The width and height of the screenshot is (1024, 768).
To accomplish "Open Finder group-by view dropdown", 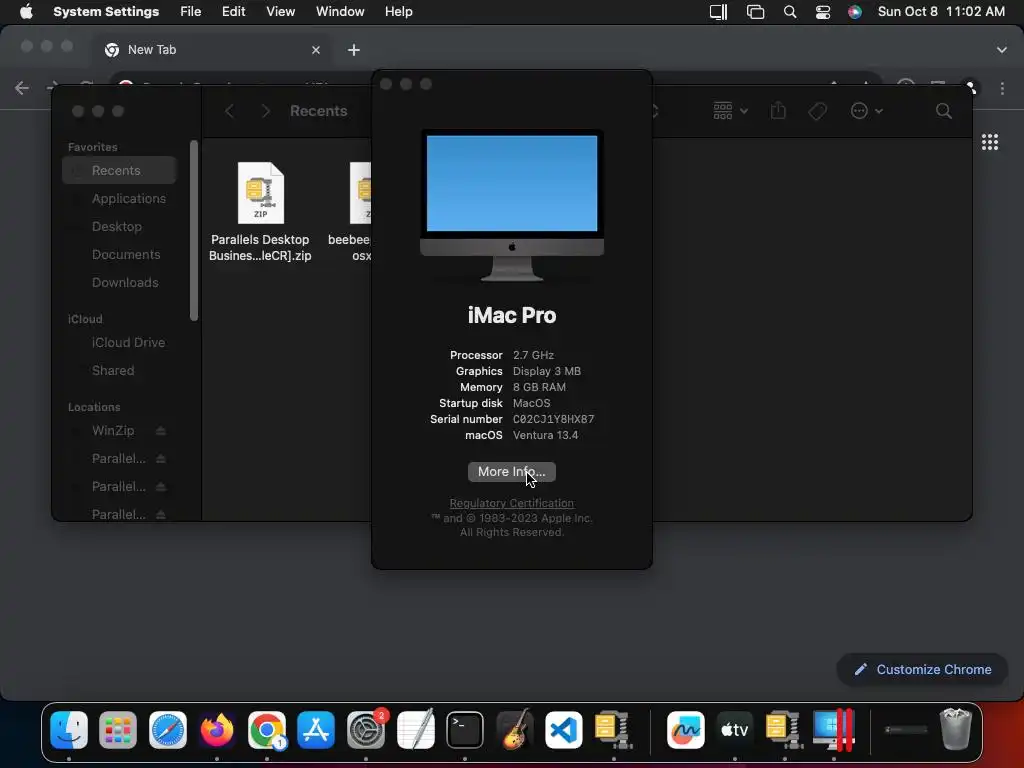I will [x=730, y=111].
